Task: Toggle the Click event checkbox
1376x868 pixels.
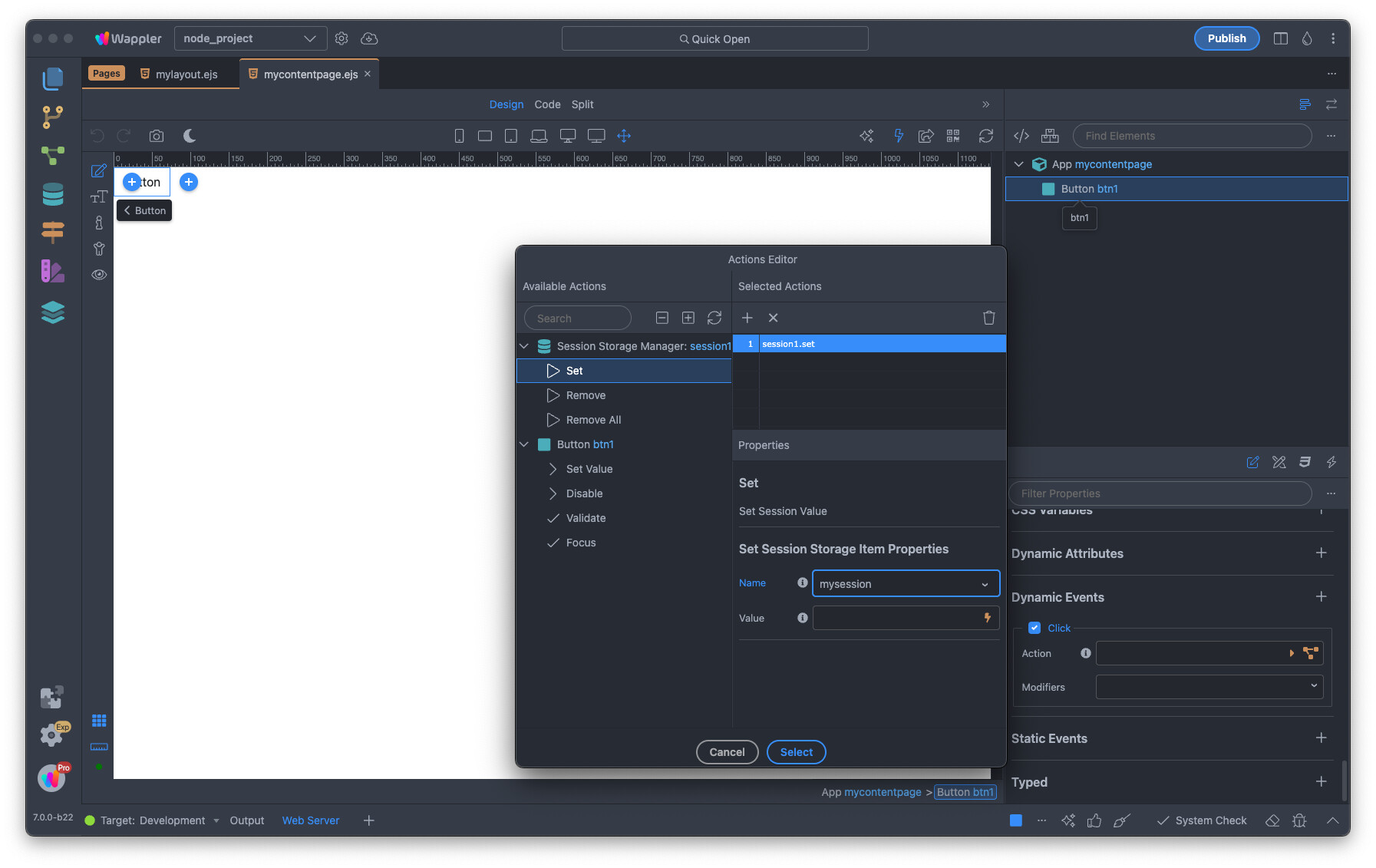Action: 1034,628
